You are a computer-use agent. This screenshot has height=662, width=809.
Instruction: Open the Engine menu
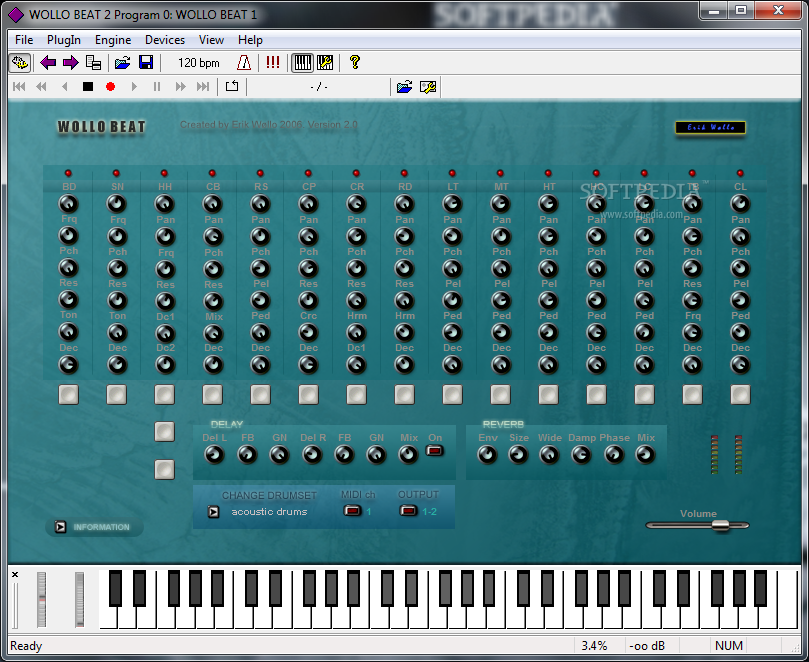click(112, 40)
